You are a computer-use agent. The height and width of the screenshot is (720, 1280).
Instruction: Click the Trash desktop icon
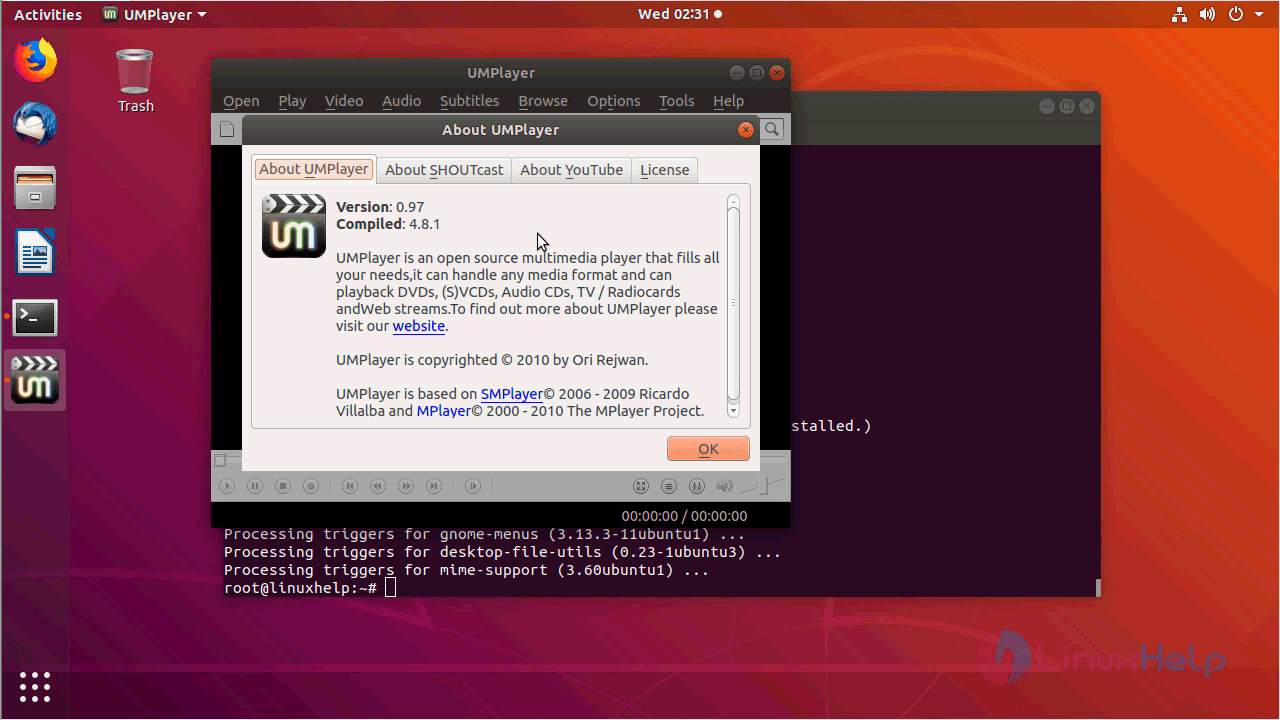click(135, 81)
